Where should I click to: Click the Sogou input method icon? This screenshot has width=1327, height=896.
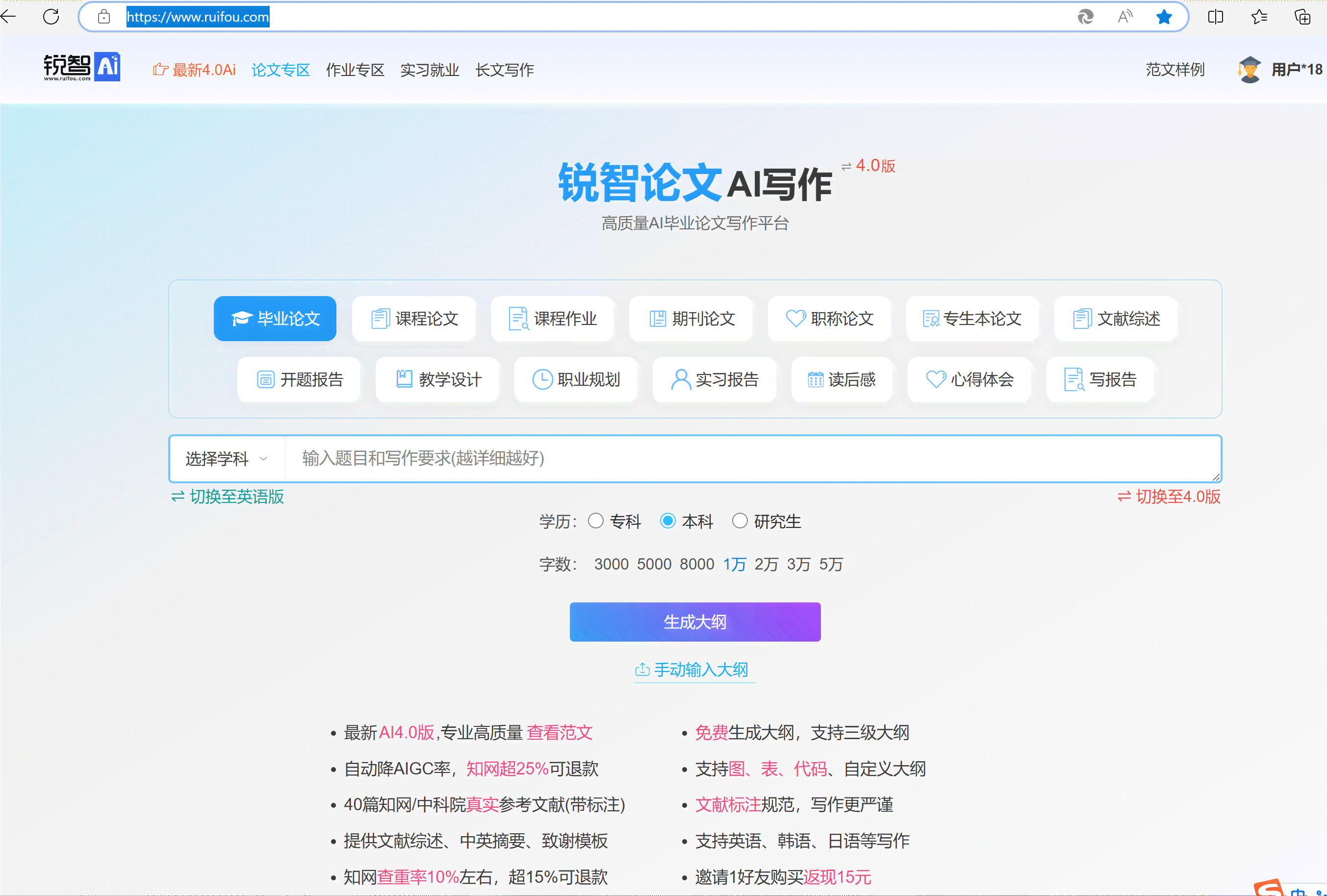point(1269,888)
